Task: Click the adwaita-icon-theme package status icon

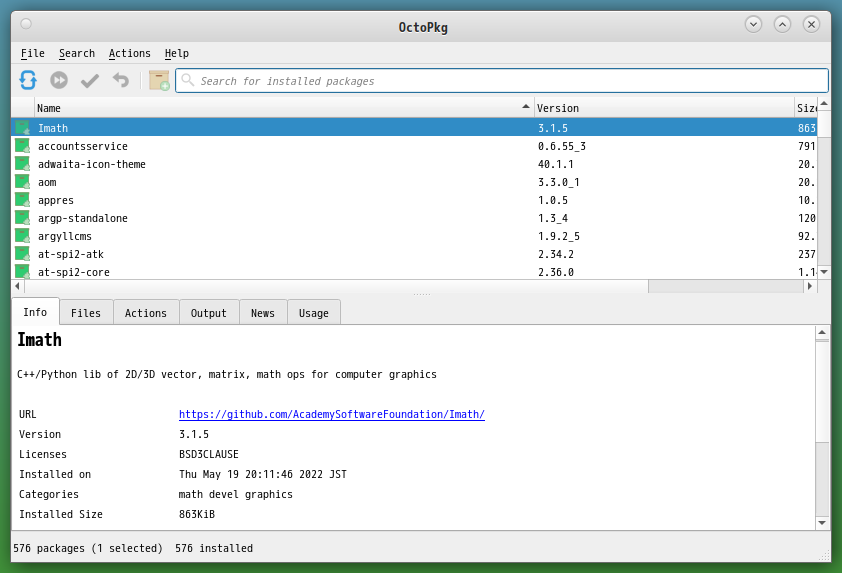Action: (x=23, y=164)
